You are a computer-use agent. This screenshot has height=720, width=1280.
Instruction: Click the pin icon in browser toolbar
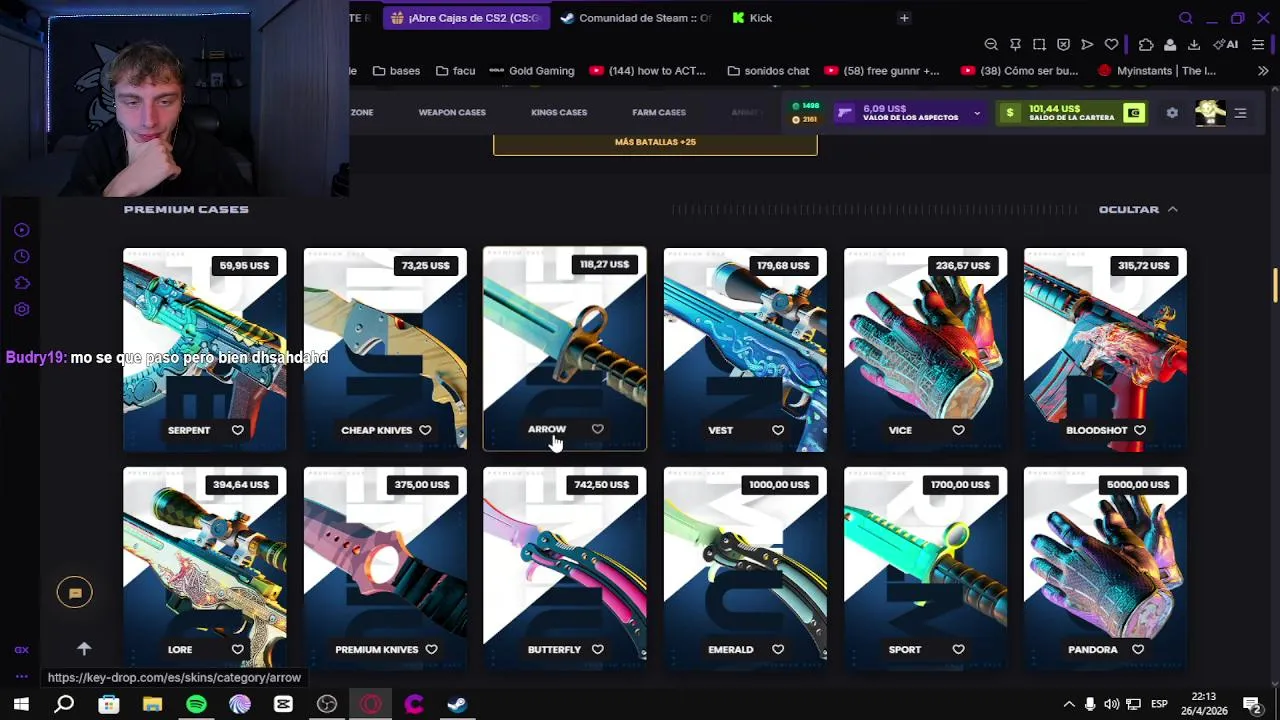[1015, 45]
